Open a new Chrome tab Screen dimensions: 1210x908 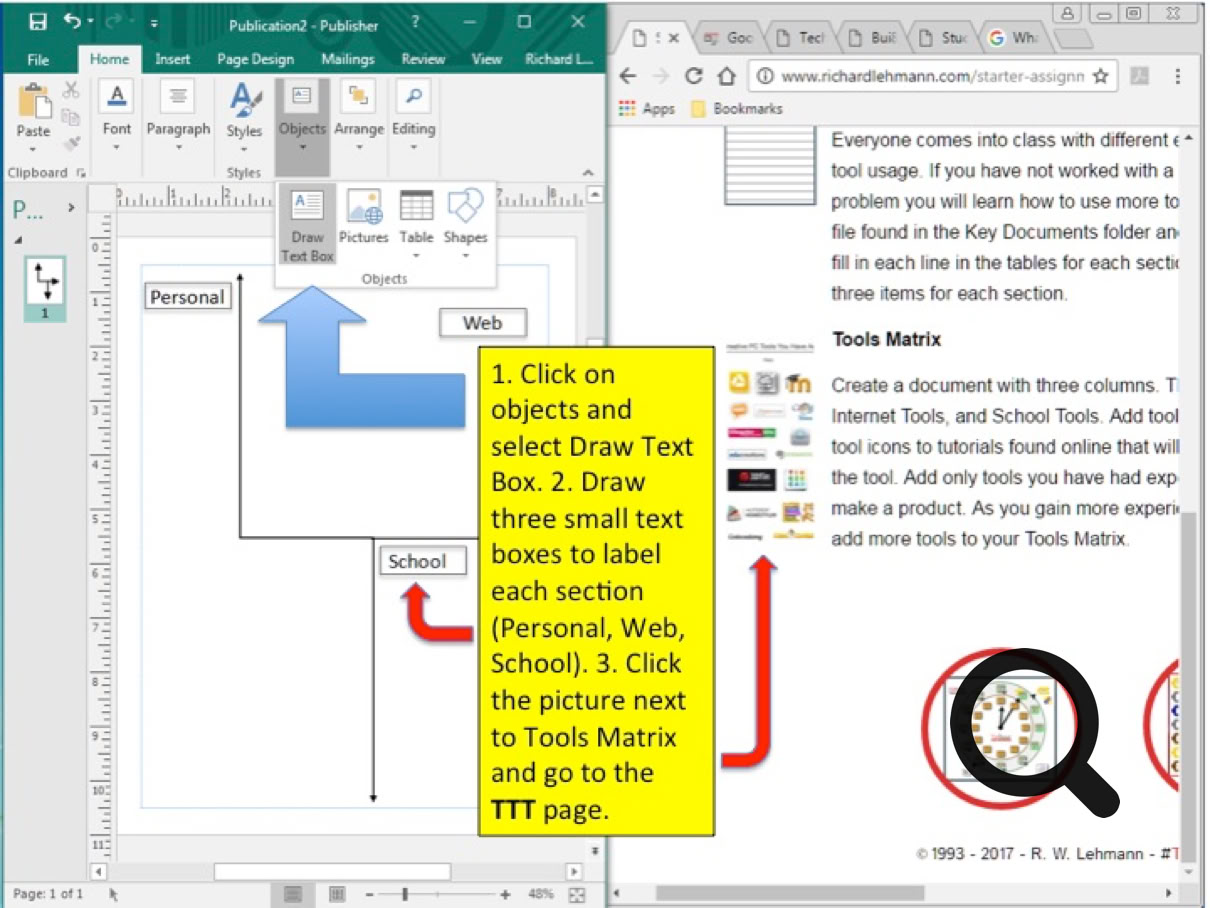pos(1074,38)
